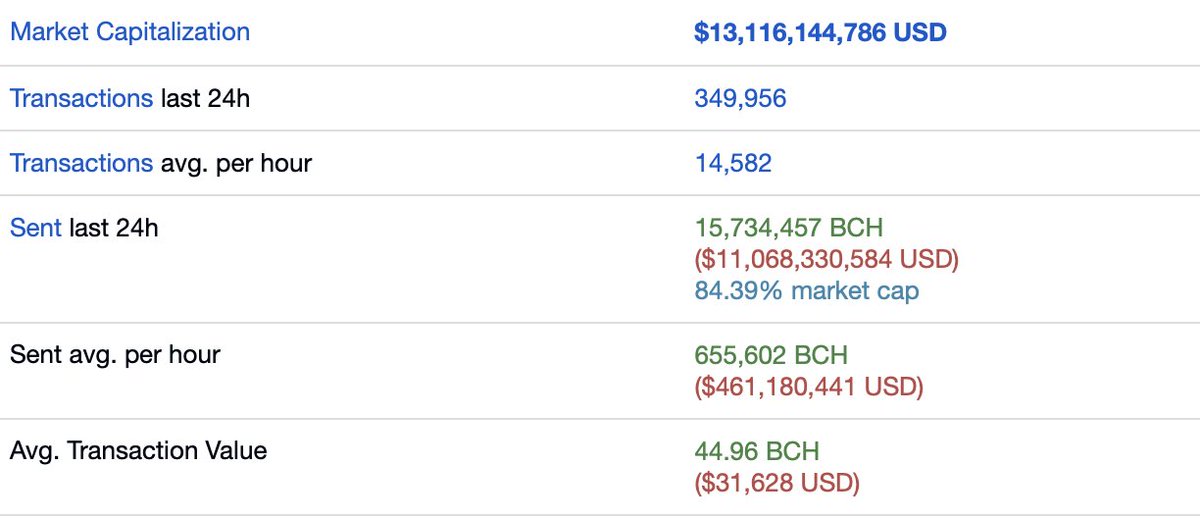This screenshot has width=1200, height=518.
Task: Open the Sent link in last 24h row
Action: tap(36, 228)
